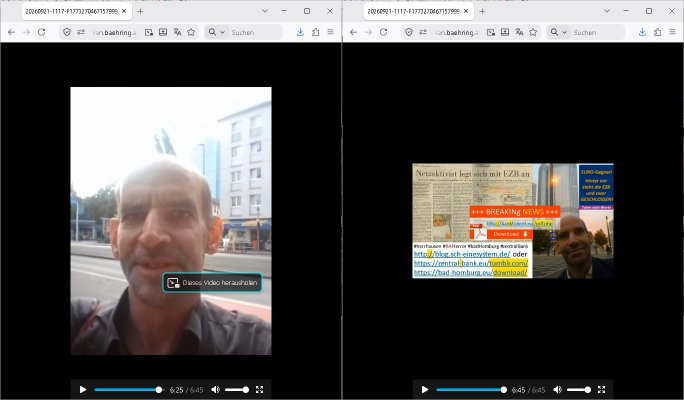This screenshot has width=684, height=400.
Task: Click 'Dieses Video herausholen' picture-in-picture button
Action: click(212, 283)
